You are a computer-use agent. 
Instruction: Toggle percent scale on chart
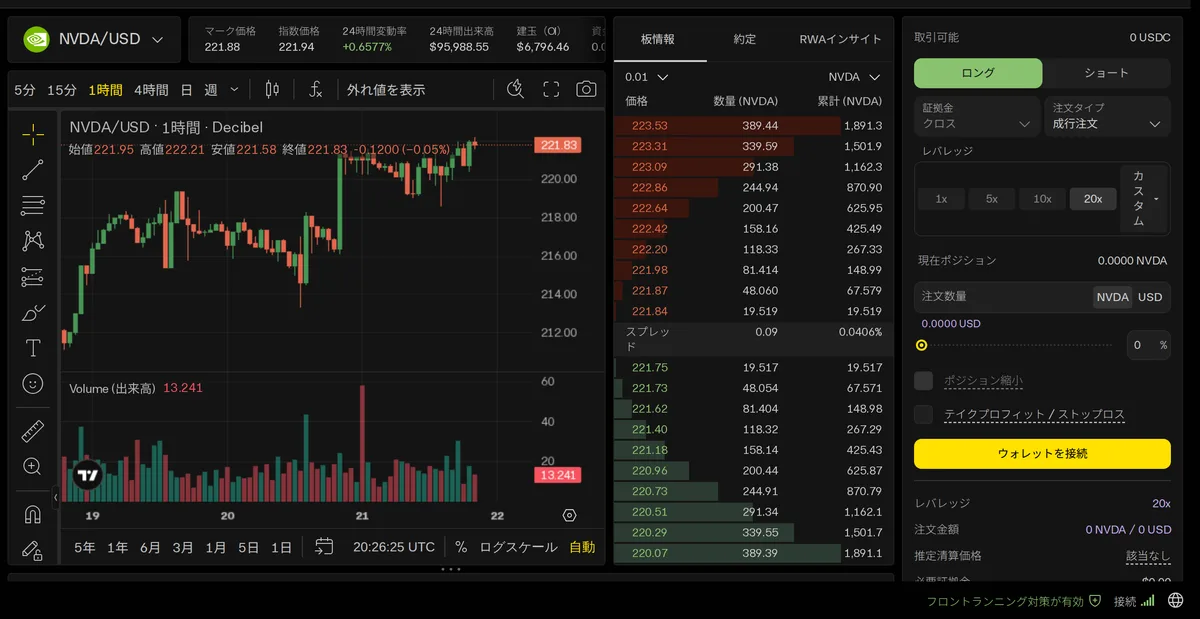[461, 547]
